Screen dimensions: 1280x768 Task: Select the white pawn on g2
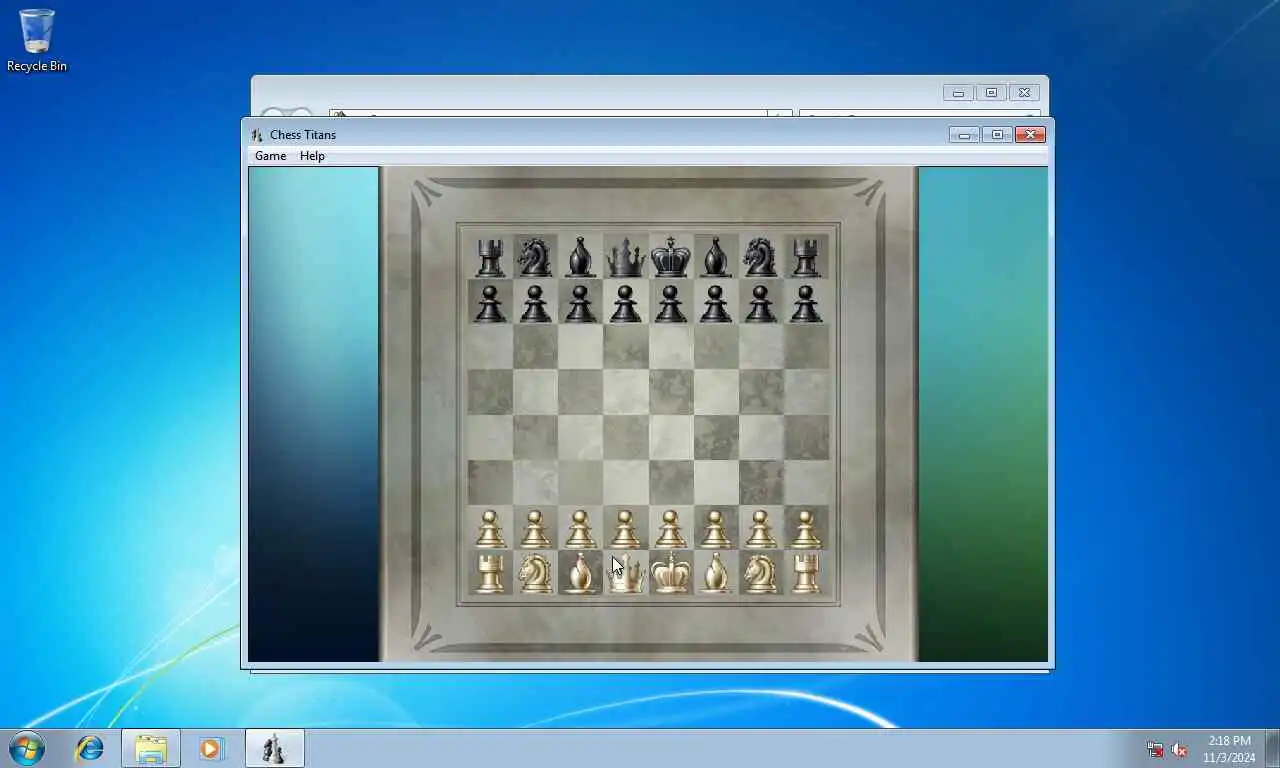[x=761, y=529]
